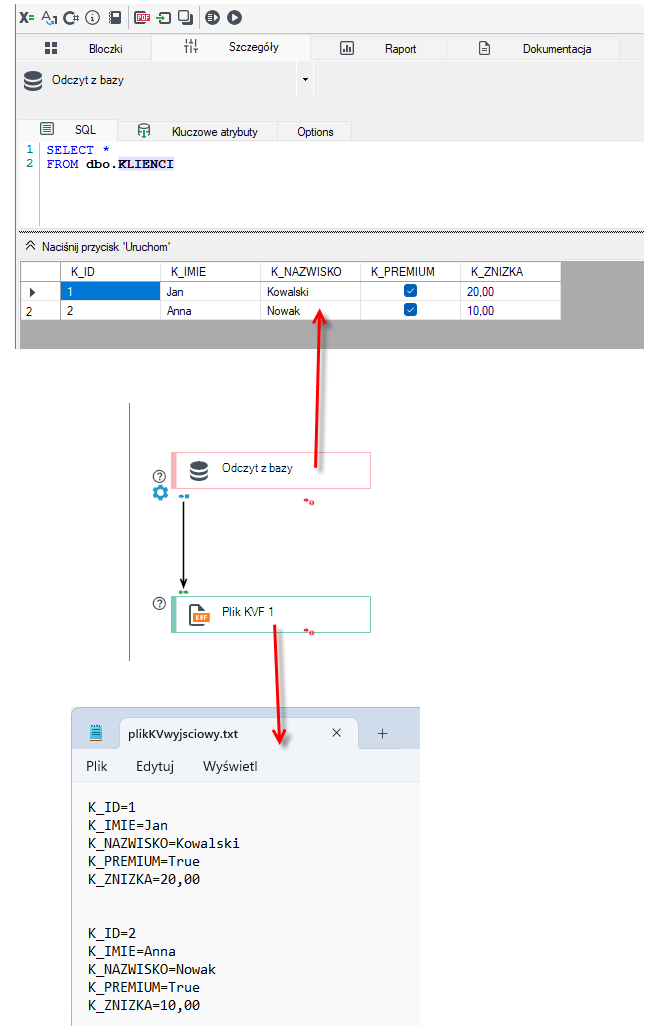This screenshot has width=657, height=1026.
Task: Click red error output marker under Odczyt z bazy
Action: tap(309, 502)
